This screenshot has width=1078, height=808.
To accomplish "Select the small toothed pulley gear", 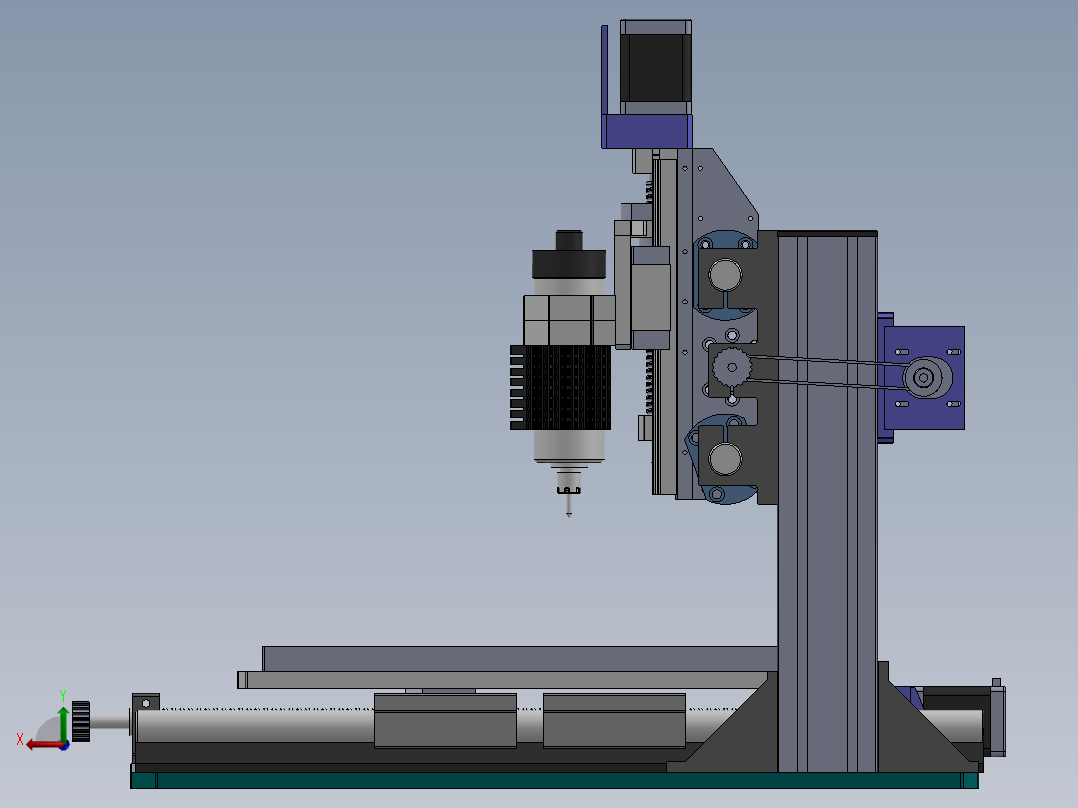I will click(x=731, y=369).
